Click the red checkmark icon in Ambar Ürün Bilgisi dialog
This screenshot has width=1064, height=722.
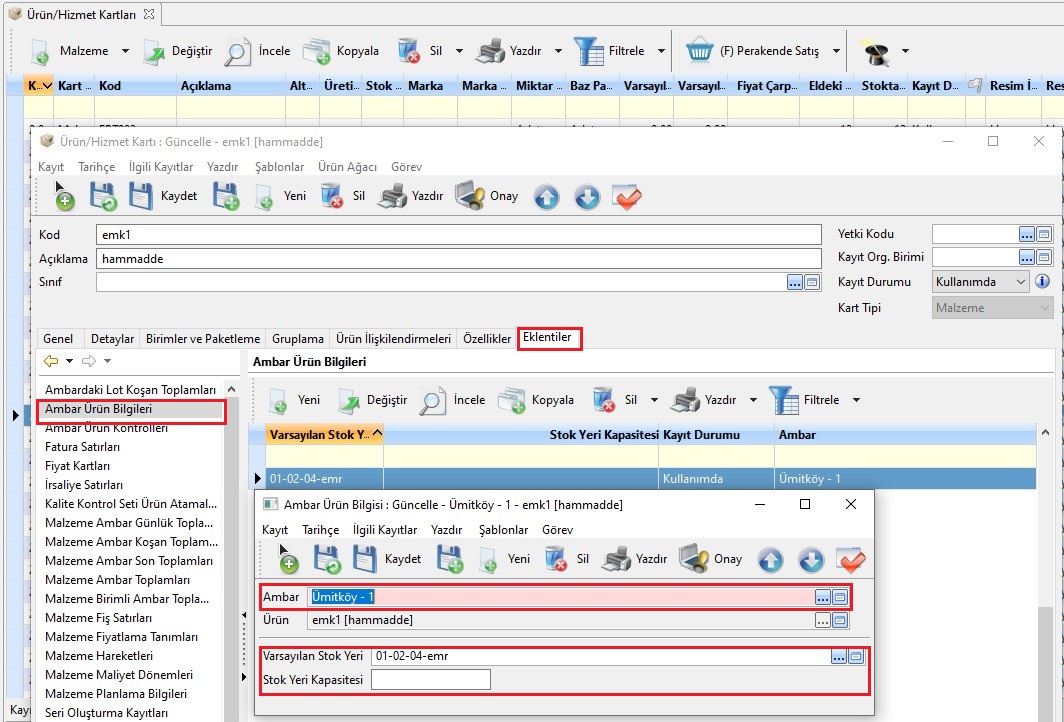click(x=850, y=560)
